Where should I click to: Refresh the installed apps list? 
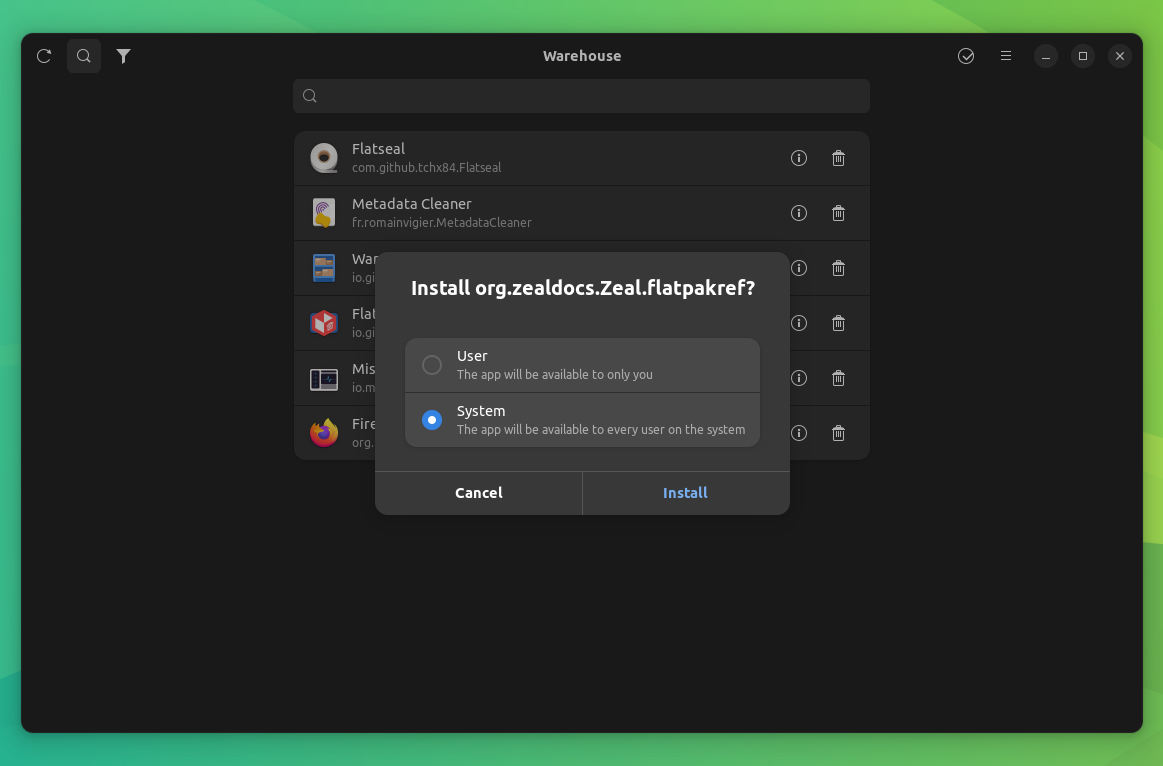pyautogui.click(x=43, y=56)
